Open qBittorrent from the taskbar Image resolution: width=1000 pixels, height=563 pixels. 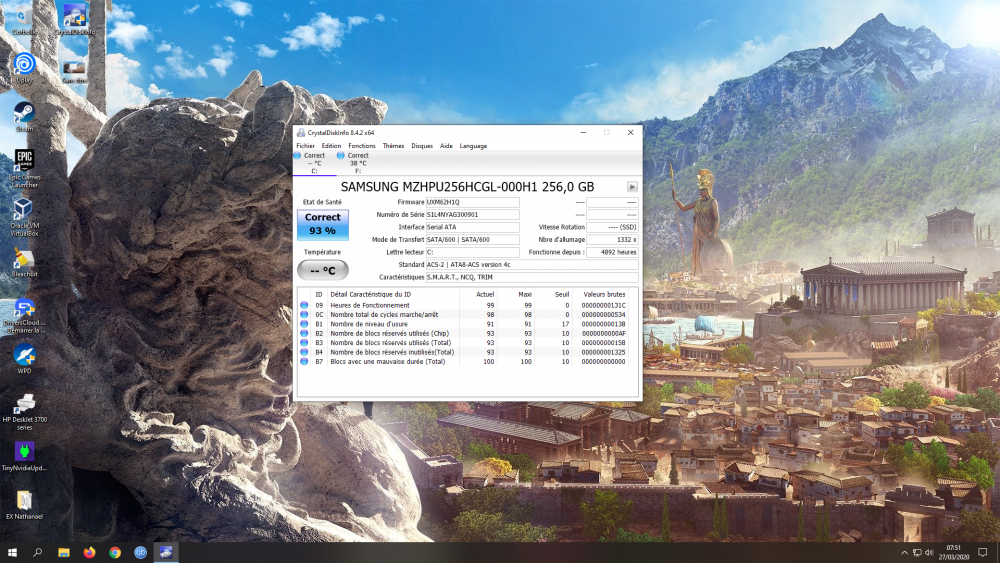[140, 552]
